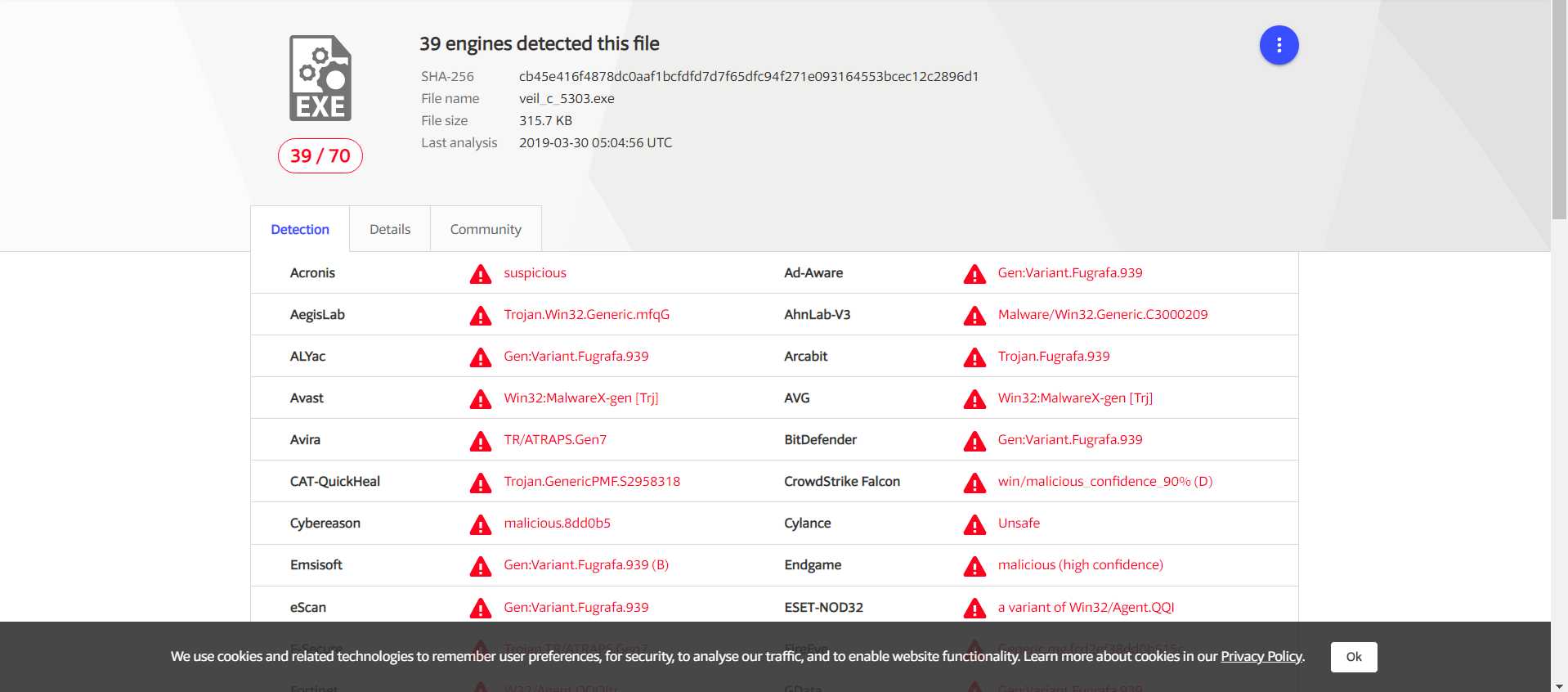The height and width of the screenshot is (692, 1568).
Task: Click the warning icon in the Endgame row
Action: click(974, 566)
